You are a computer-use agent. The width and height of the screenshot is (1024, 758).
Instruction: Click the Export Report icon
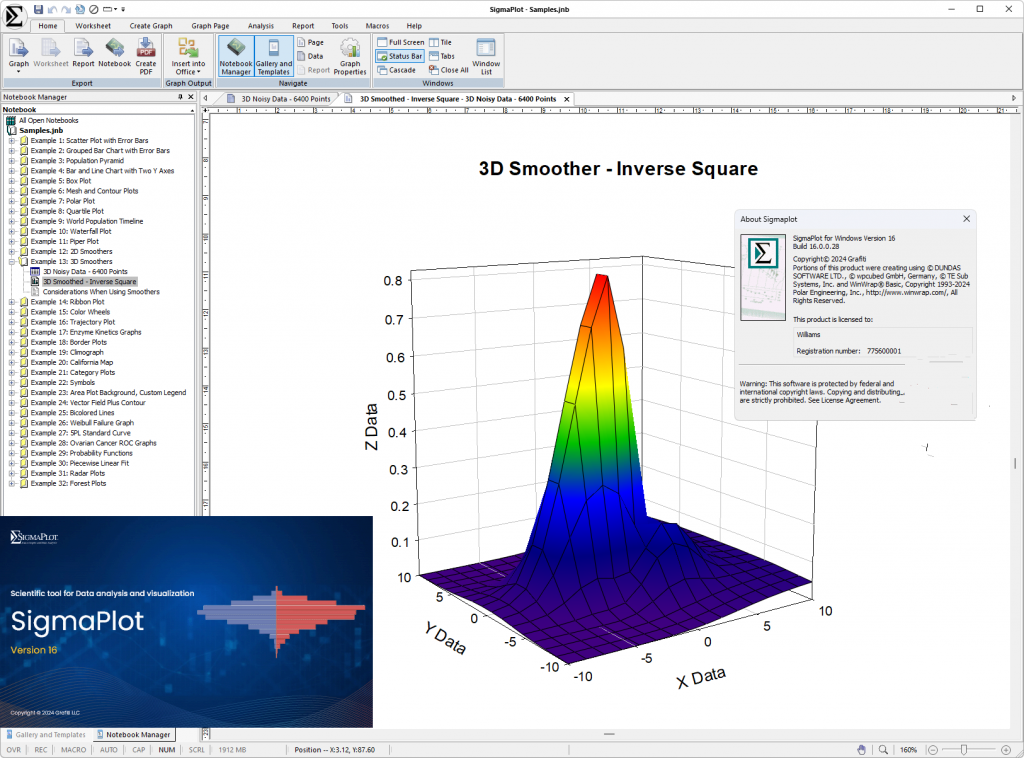[x=83, y=52]
